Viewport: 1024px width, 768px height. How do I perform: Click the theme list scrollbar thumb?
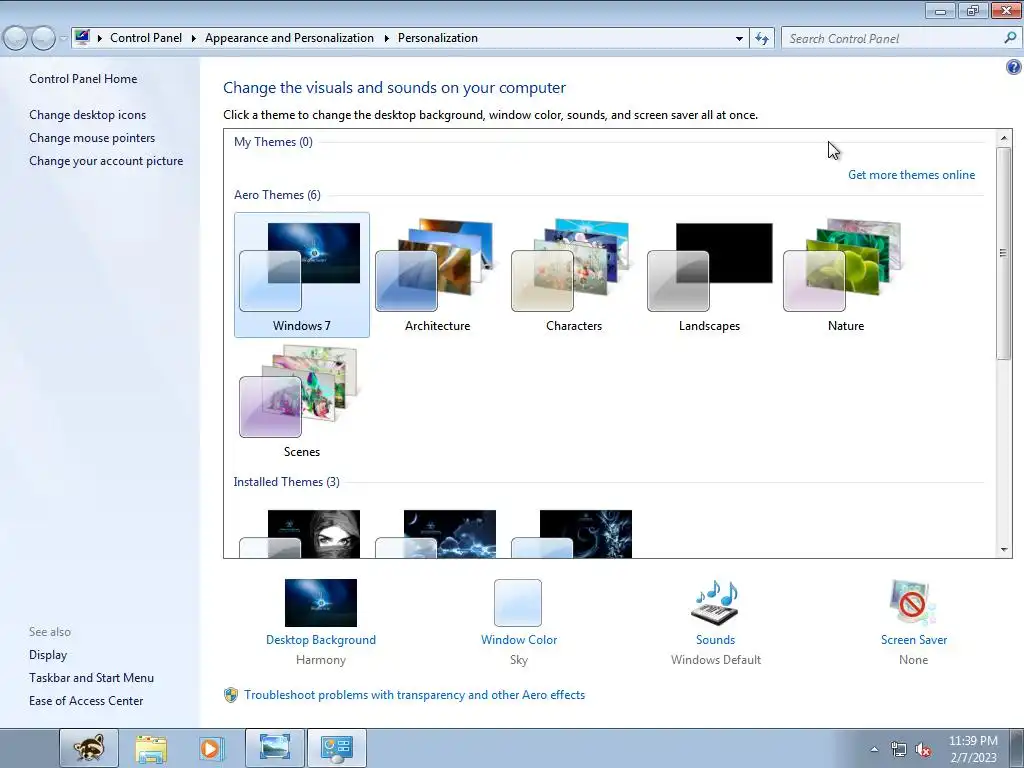click(1004, 253)
